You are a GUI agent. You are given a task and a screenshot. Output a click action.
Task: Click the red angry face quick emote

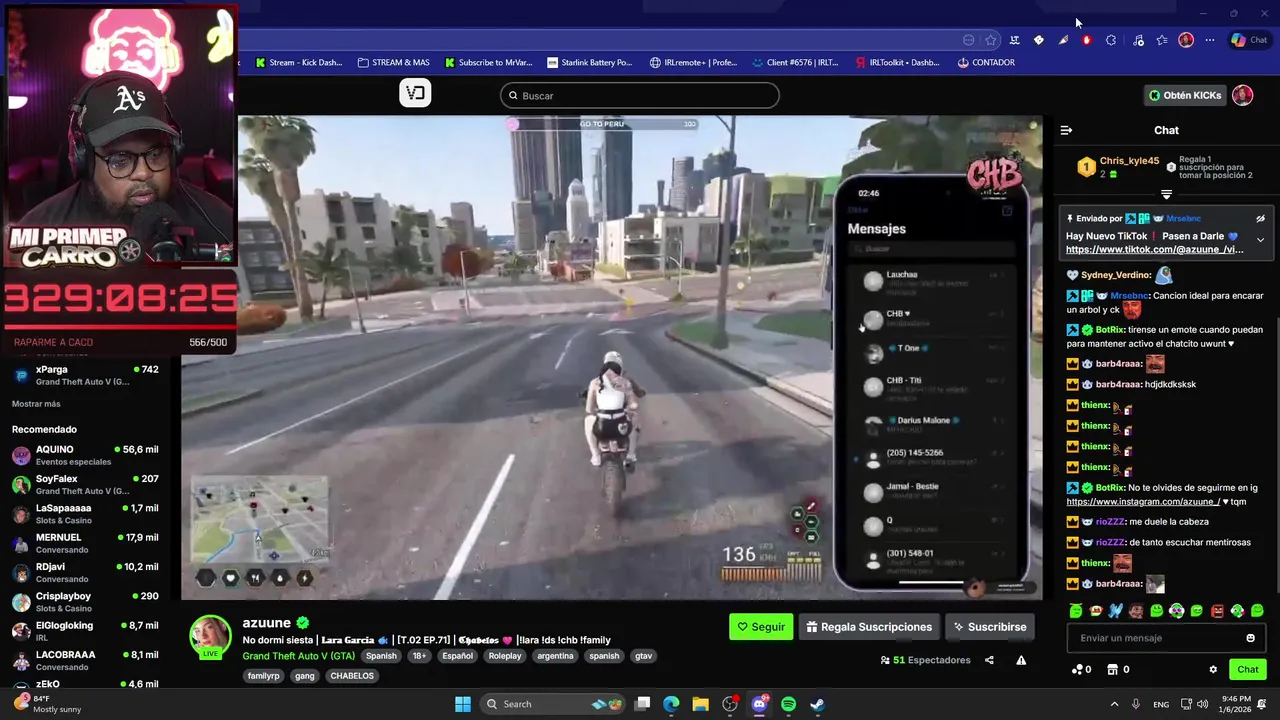[x=1217, y=611]
